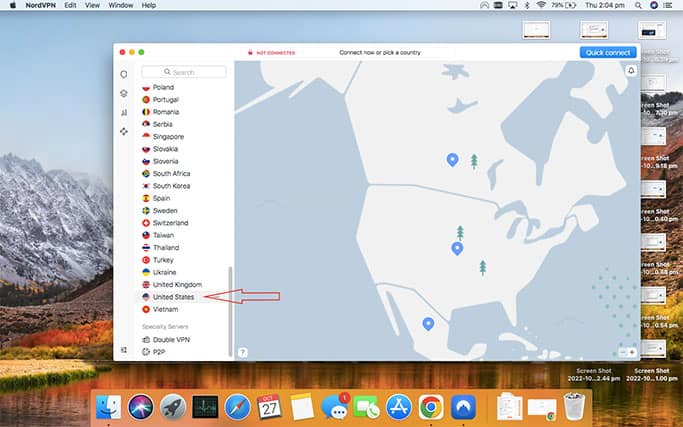Focus the country Search field
683x427 pixels.
(184, 72)
